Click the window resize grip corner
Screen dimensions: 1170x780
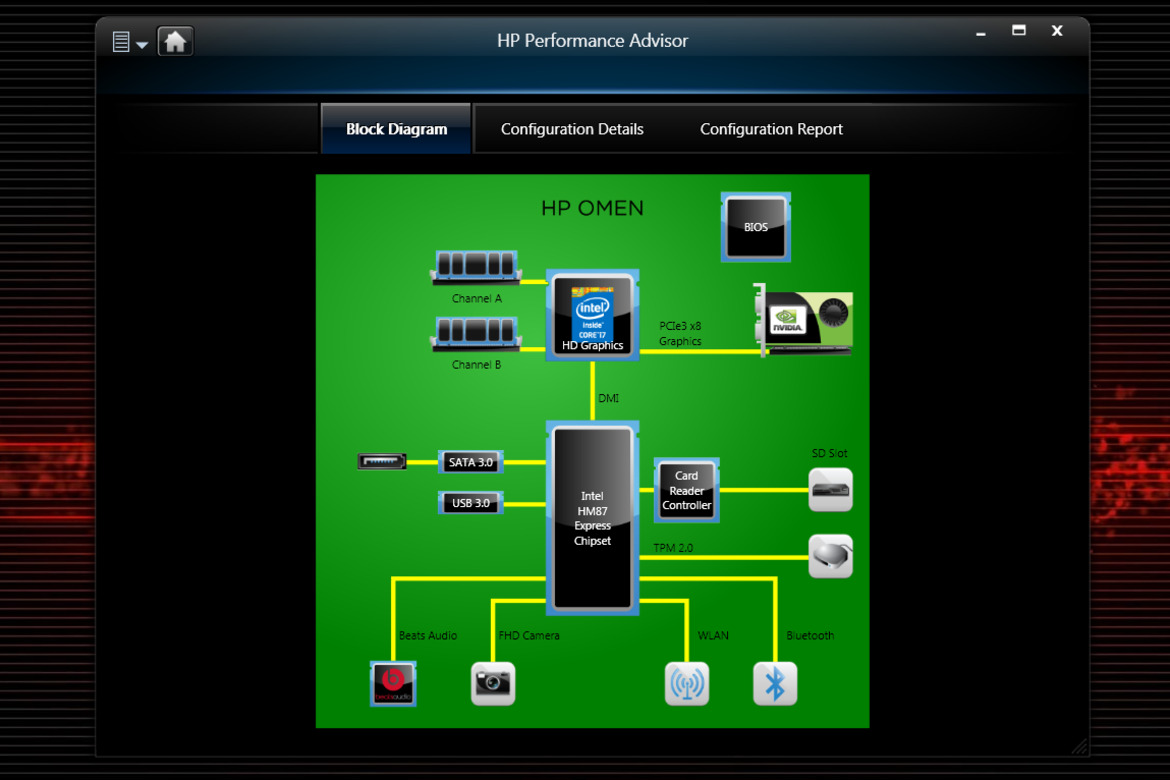pos(1080,746)
